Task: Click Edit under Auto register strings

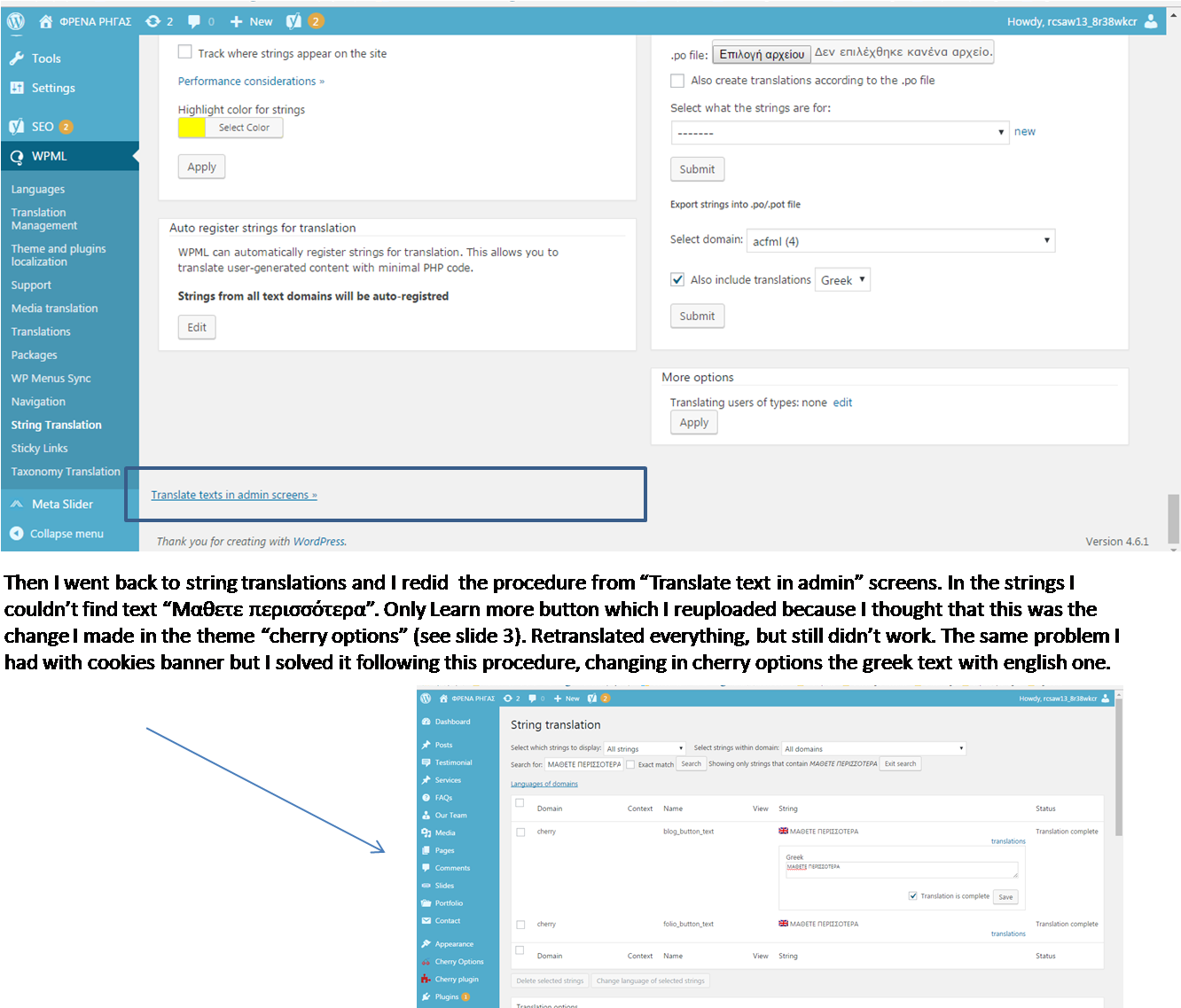Action: [x=197, y=327]
